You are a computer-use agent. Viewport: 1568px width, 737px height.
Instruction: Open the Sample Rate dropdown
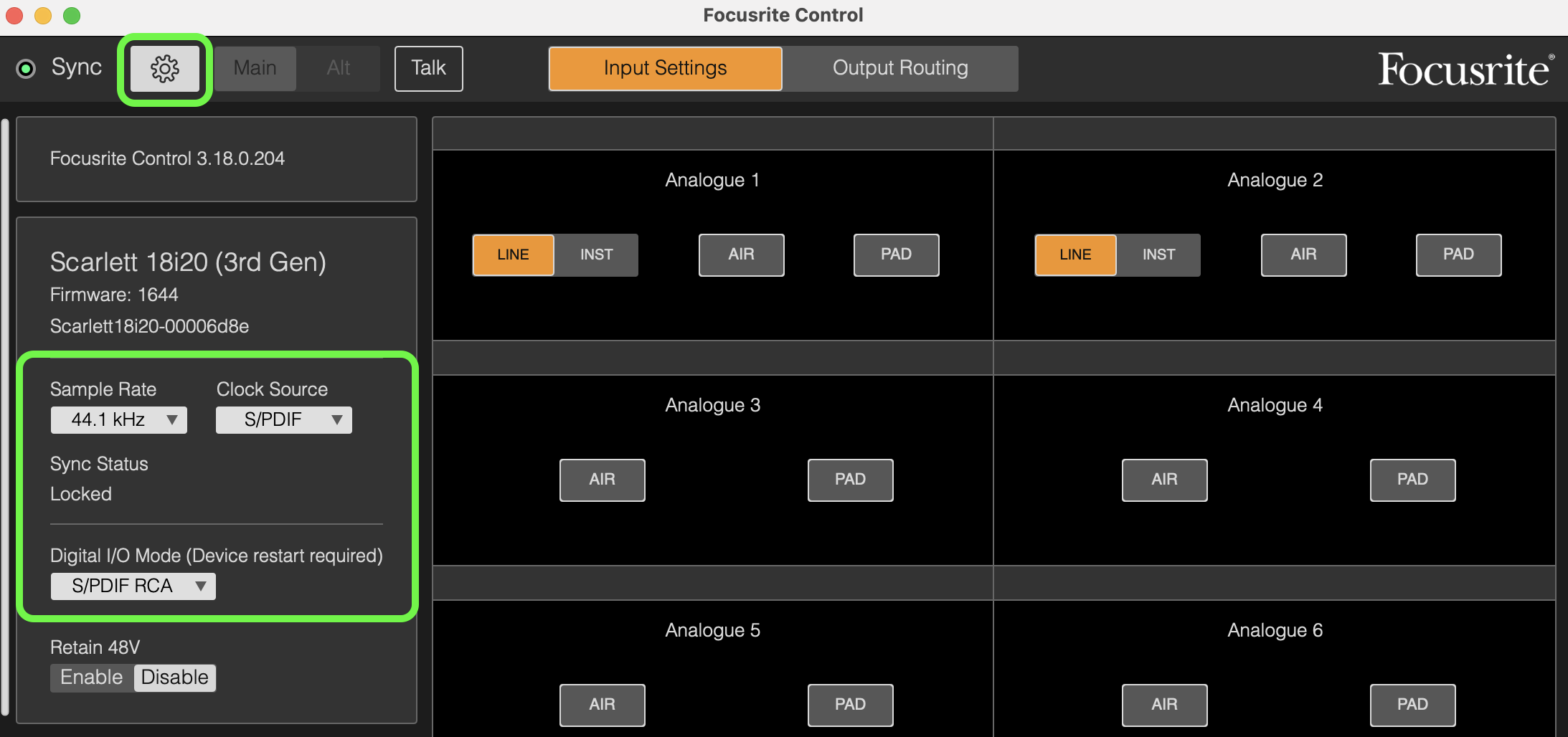[x=118, y=419]
